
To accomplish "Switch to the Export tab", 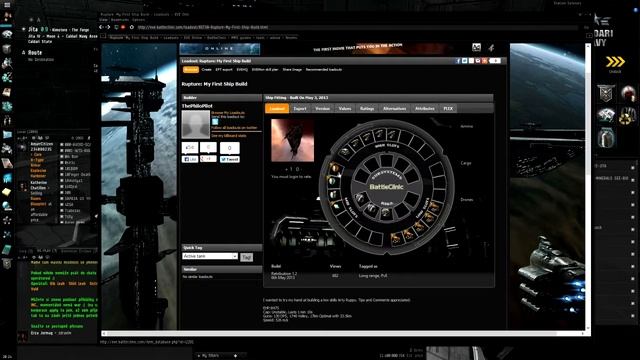I will tap(300, 109).
